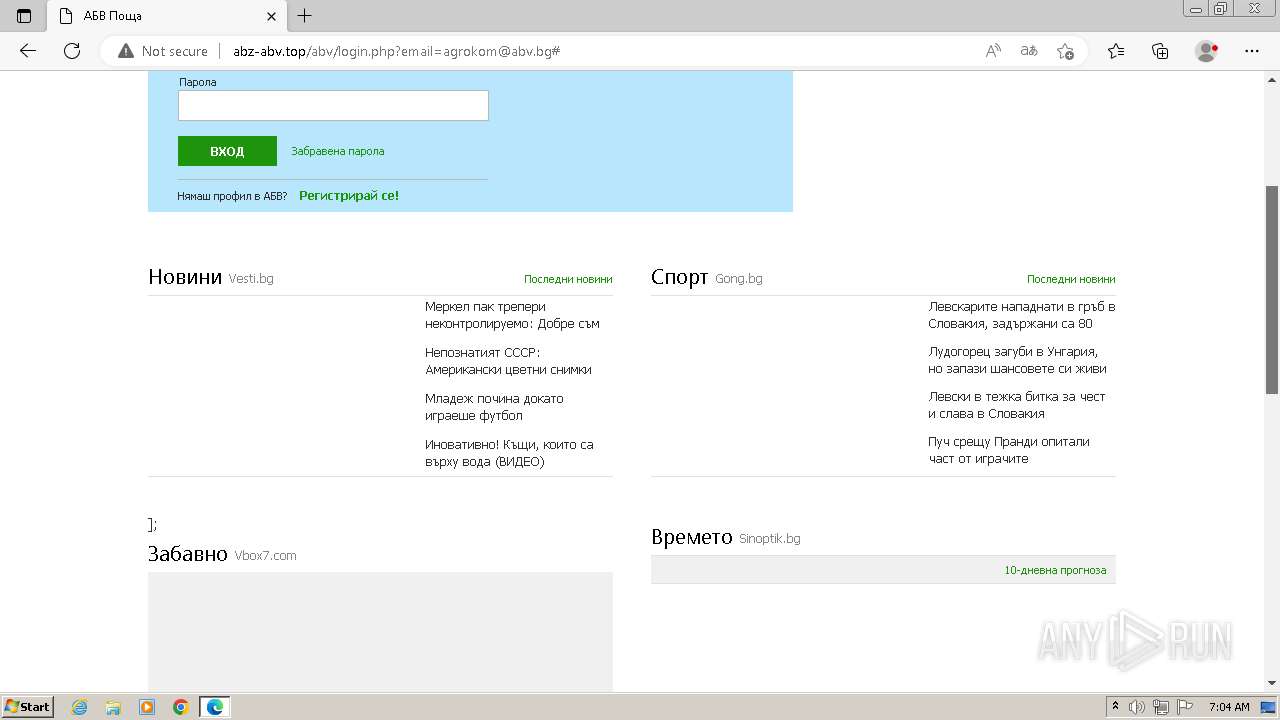The height and width of the screenshot is (720, 1280).
Task: Switch to Microsoft Edge taskbar icon
Action: tap(215, 707)
